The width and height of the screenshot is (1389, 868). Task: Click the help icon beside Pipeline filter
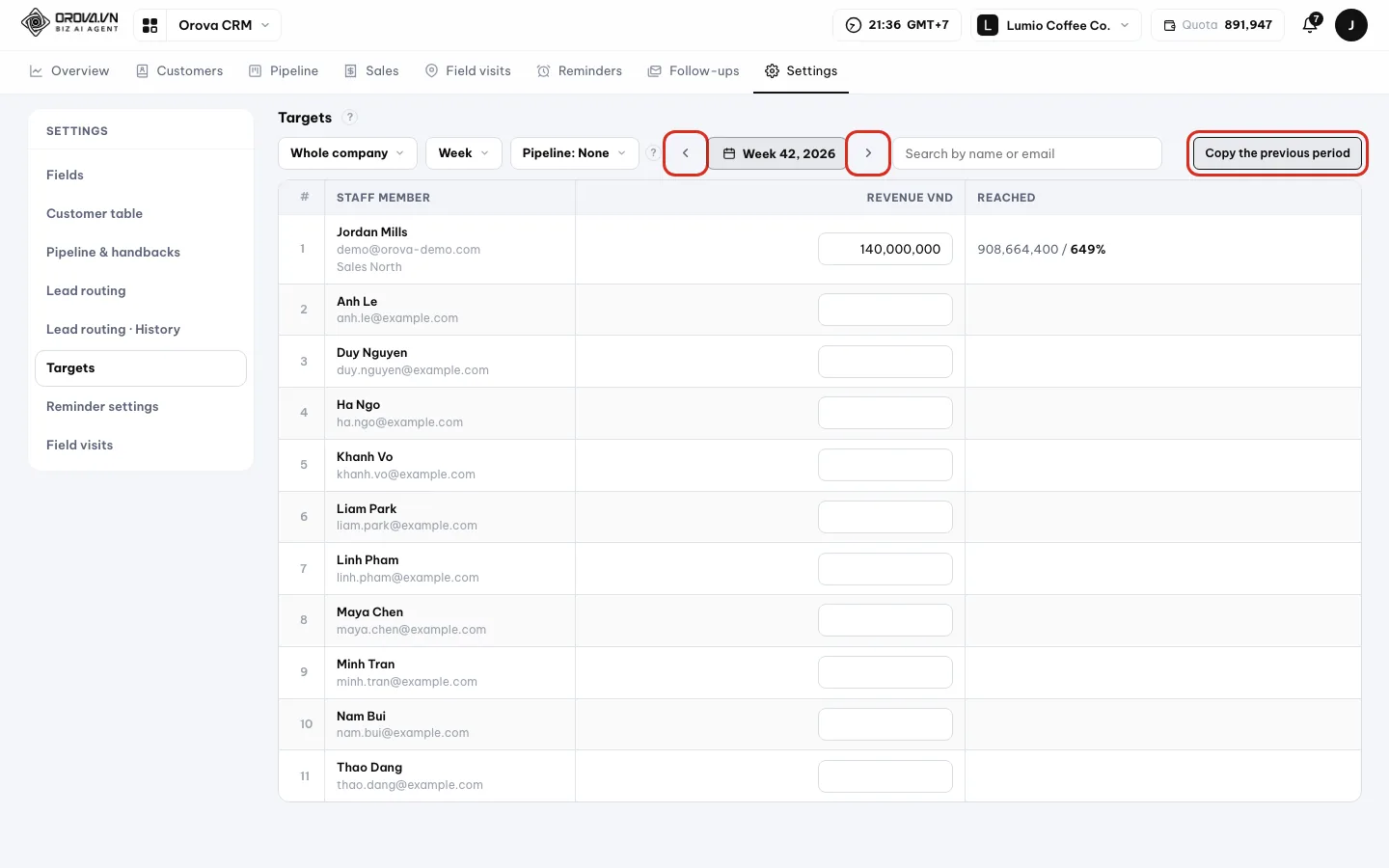pos(653,153)
